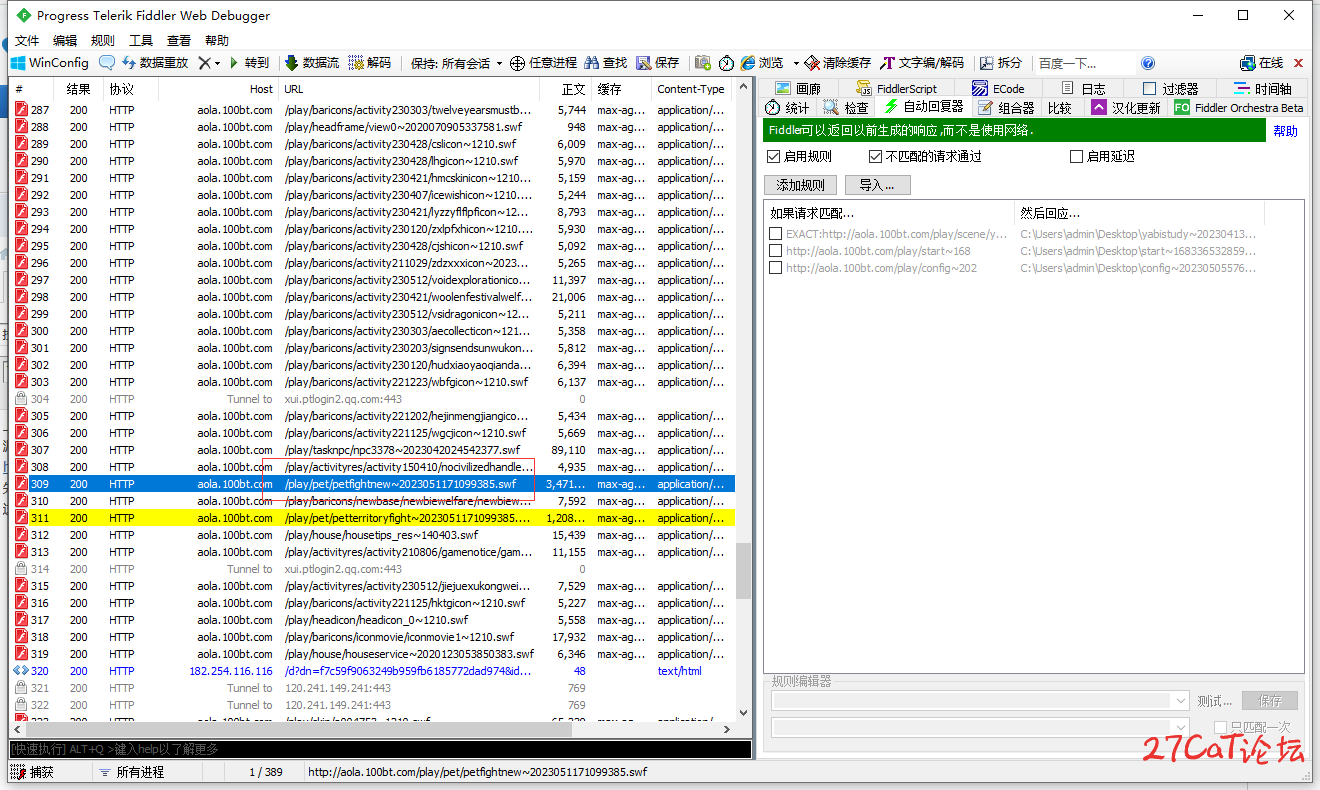Image resolution: width=1320 pixels, height=790 pixels.
Task: Switch to the 汉化更新 tab
Action: pos(1127,107)
